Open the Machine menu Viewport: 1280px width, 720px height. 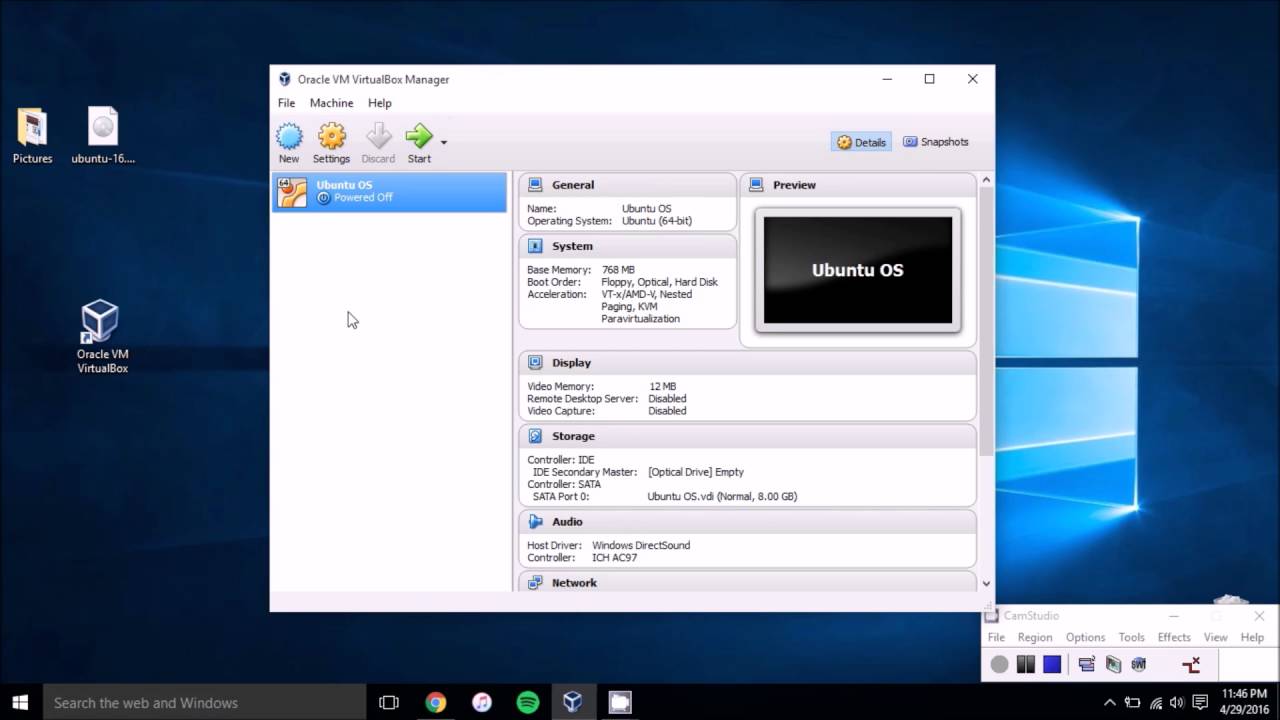(331, 103)
